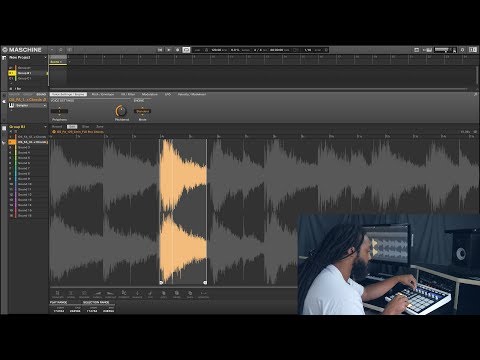This screenshot has height=360, width=480.
Task: Open the Pitch / Envelope page
Action: pos(103,94)
